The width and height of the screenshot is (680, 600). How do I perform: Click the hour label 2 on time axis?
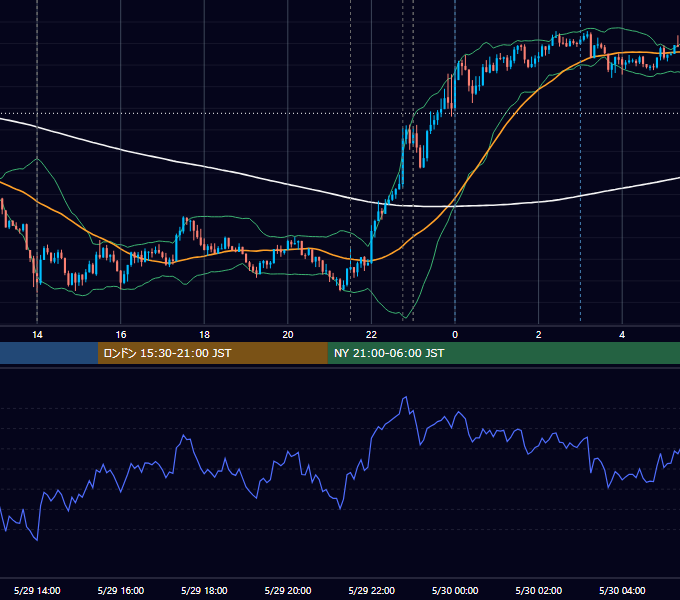539,335
